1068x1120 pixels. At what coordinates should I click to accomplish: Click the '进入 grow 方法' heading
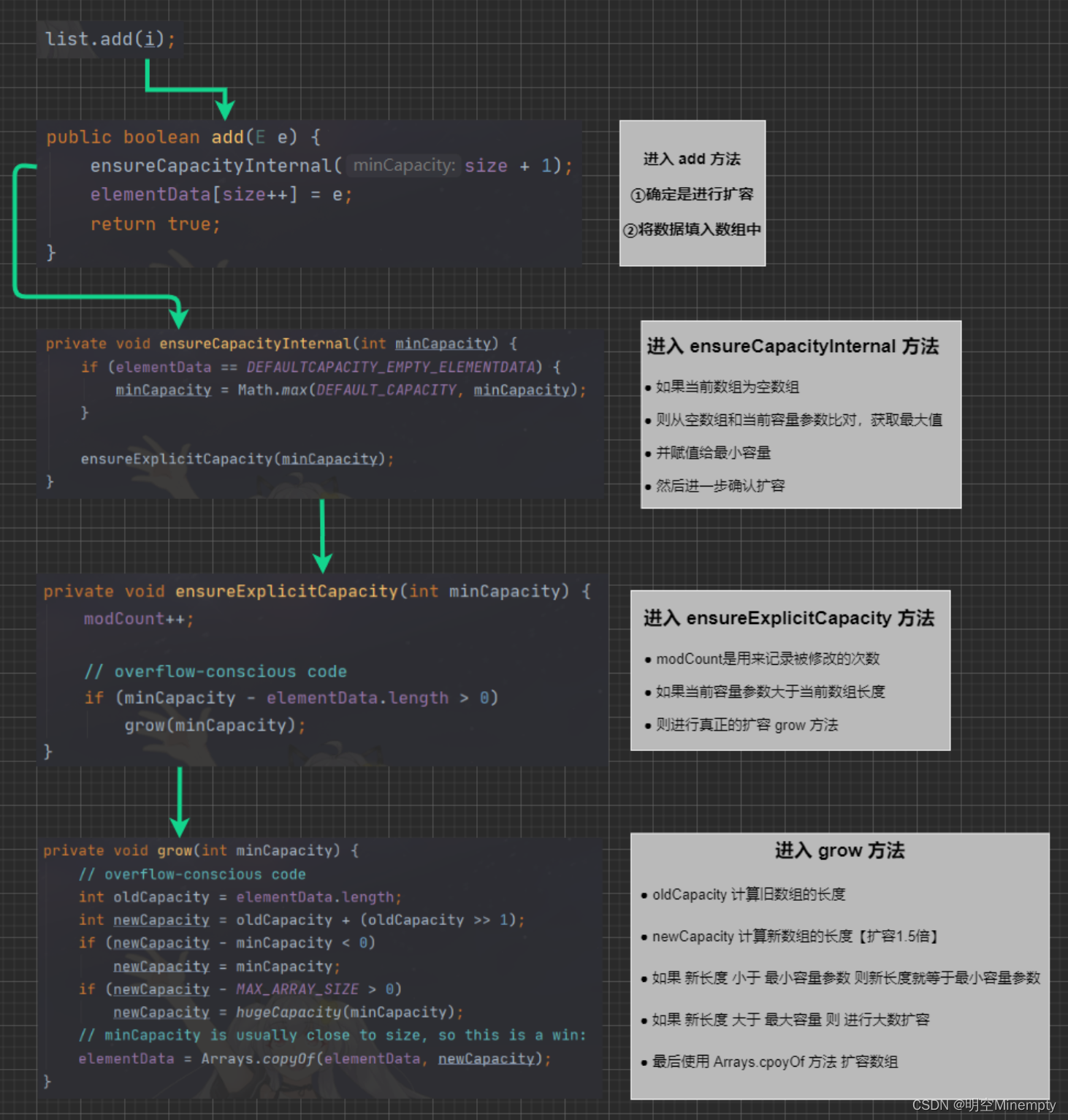pyautogui.click(x=840, y=850)
